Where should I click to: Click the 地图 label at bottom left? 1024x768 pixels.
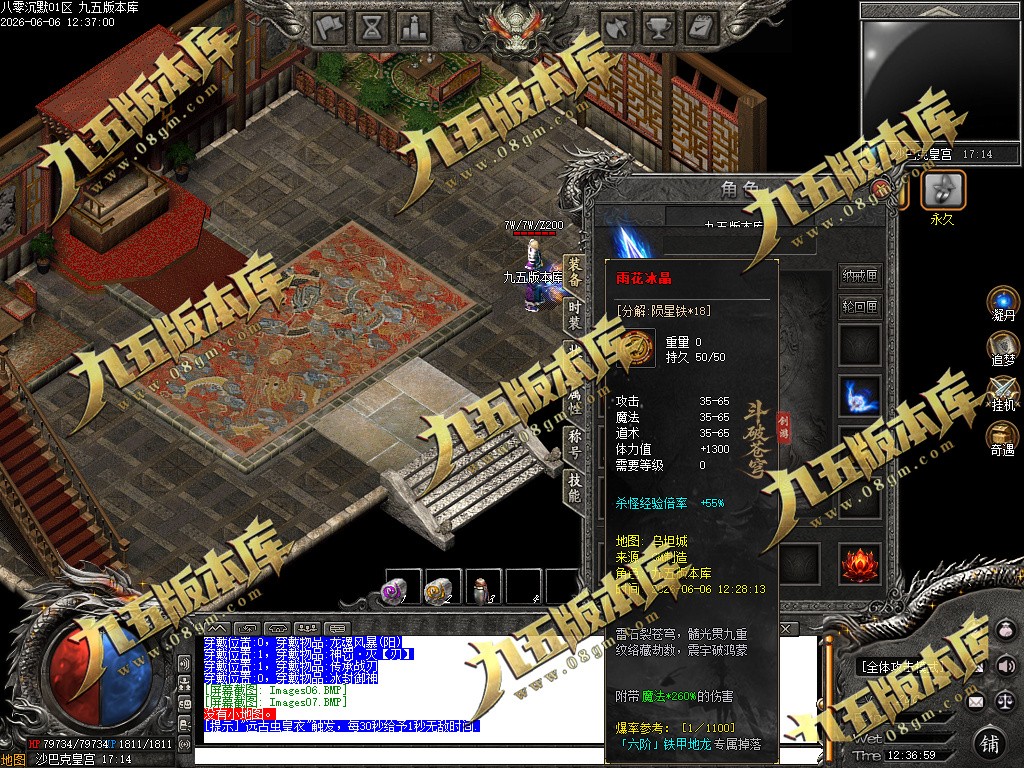(x=13, y=760)
